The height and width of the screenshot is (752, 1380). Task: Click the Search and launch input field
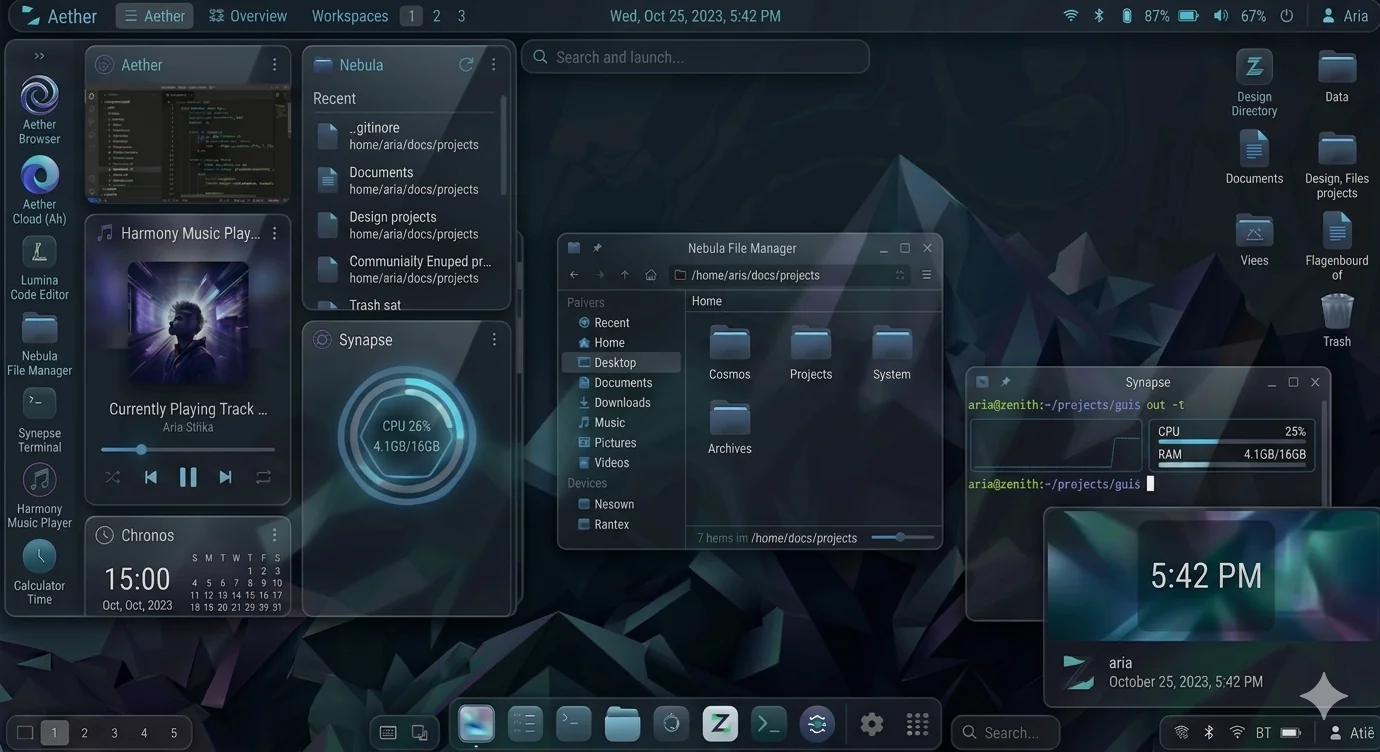[x=695, y=57]
